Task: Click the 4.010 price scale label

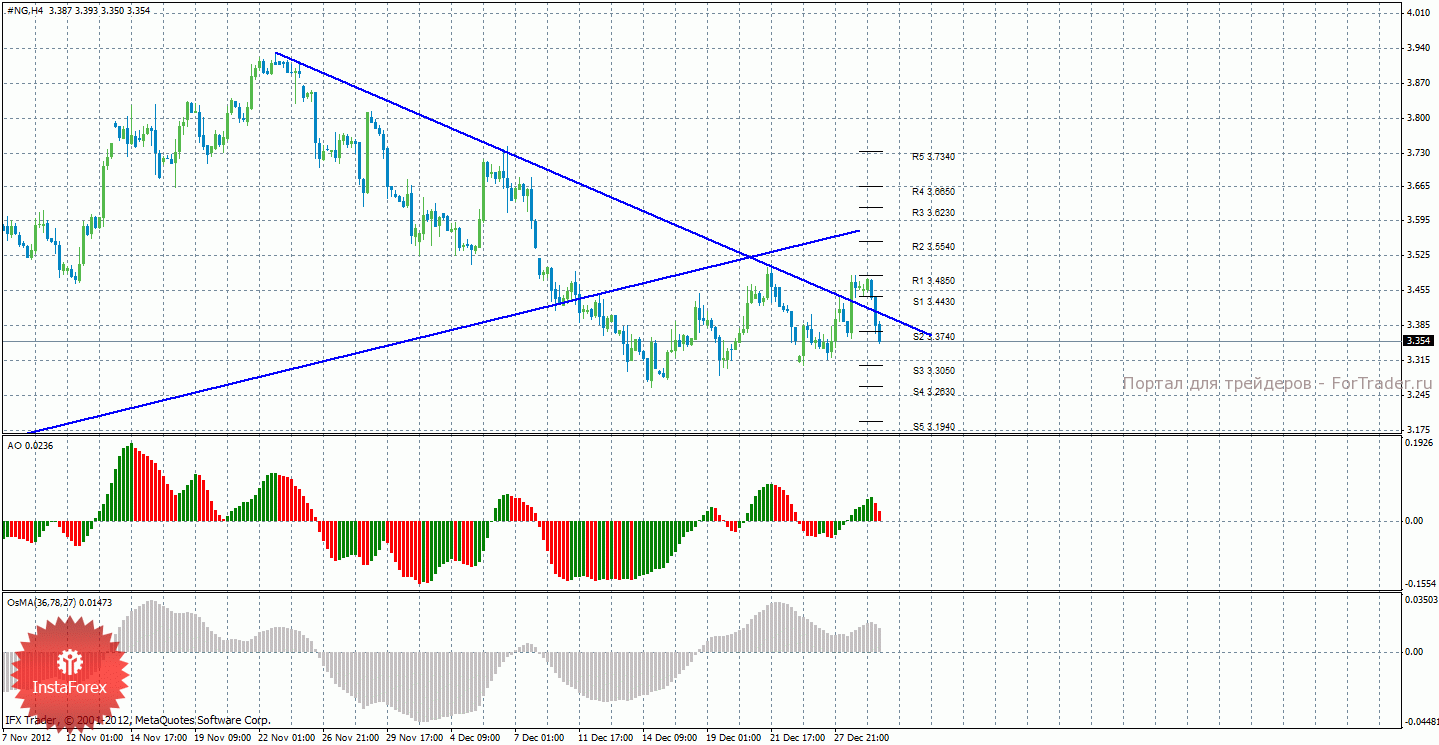Action: click(1418, 14)
